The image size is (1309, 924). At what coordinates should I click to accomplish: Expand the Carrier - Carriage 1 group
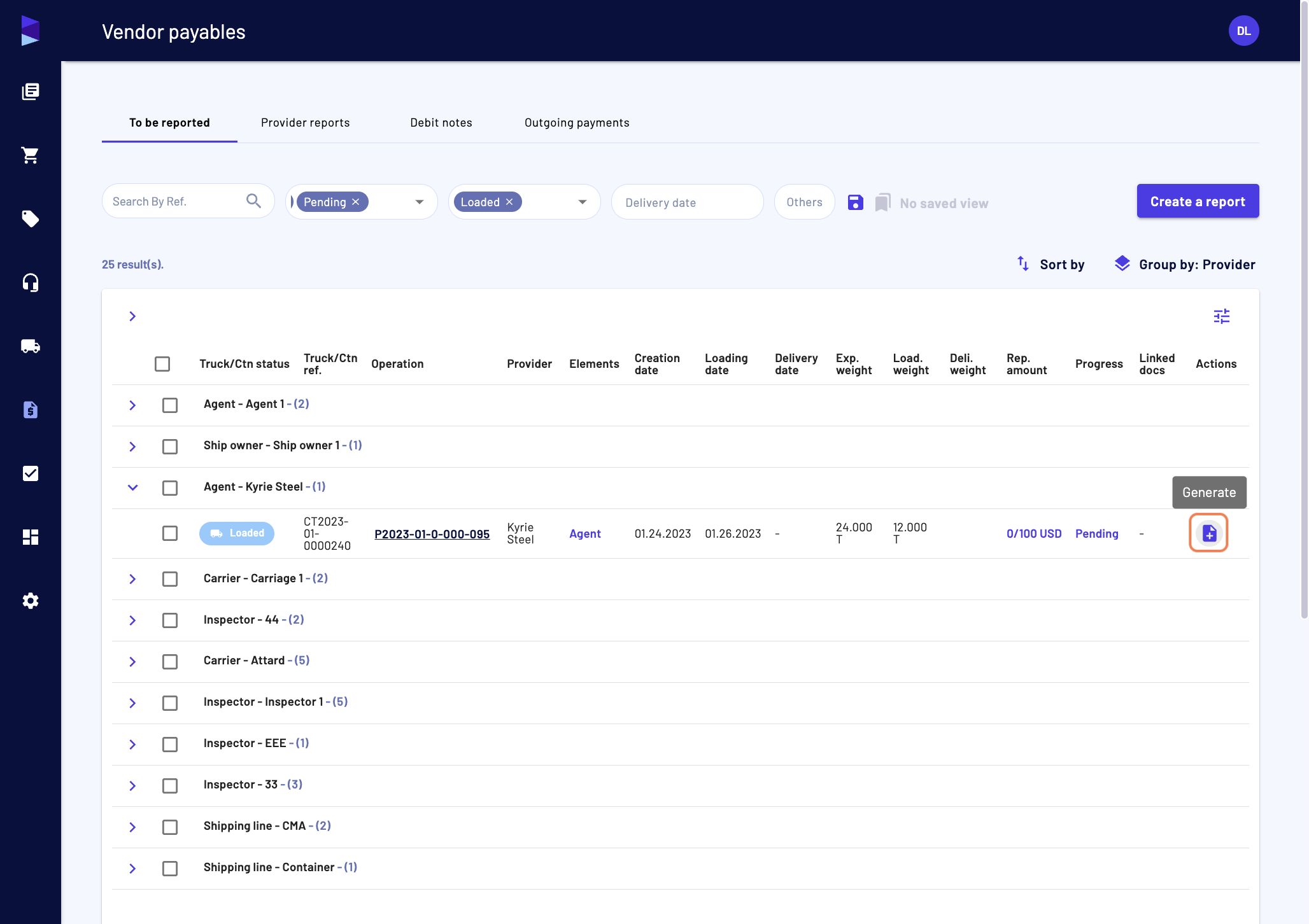pyautogui.click(x=132, y=579)
